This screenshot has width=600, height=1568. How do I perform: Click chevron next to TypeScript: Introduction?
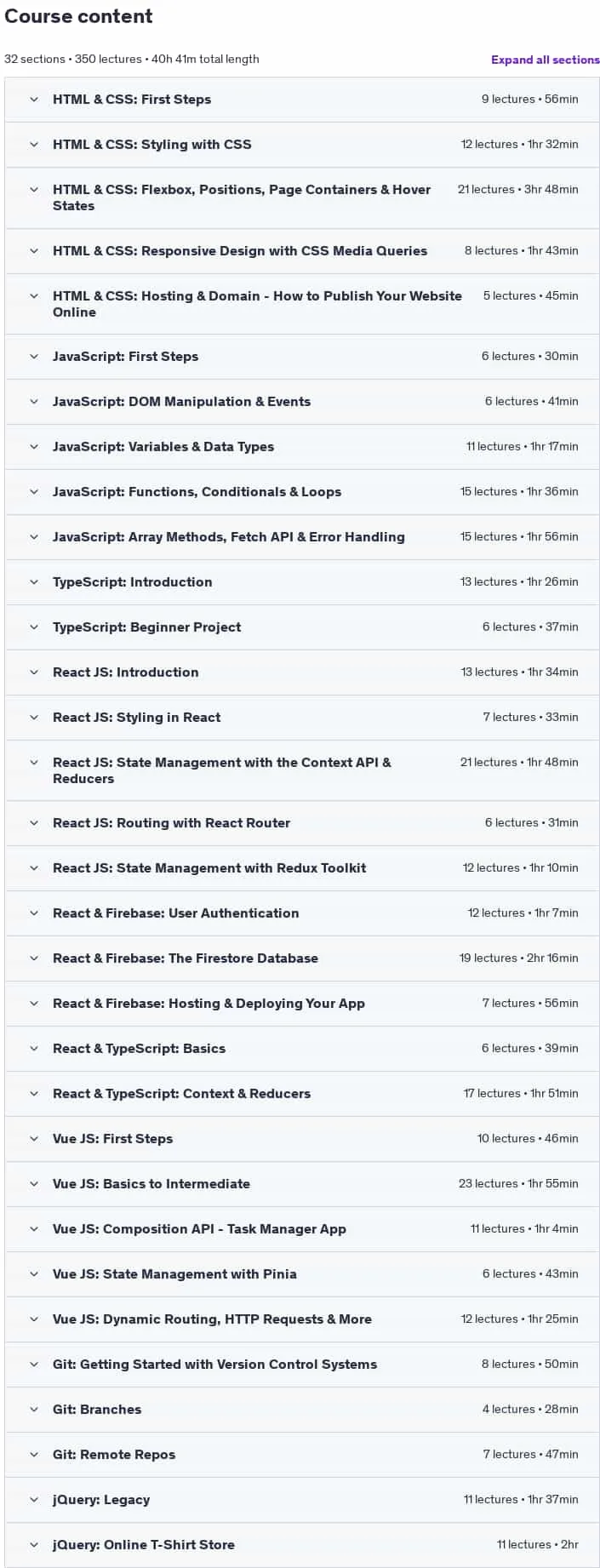(x=34, y=582)
